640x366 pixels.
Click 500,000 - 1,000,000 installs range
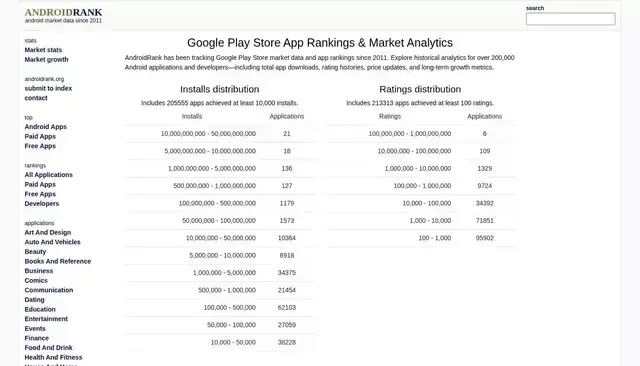227,290
